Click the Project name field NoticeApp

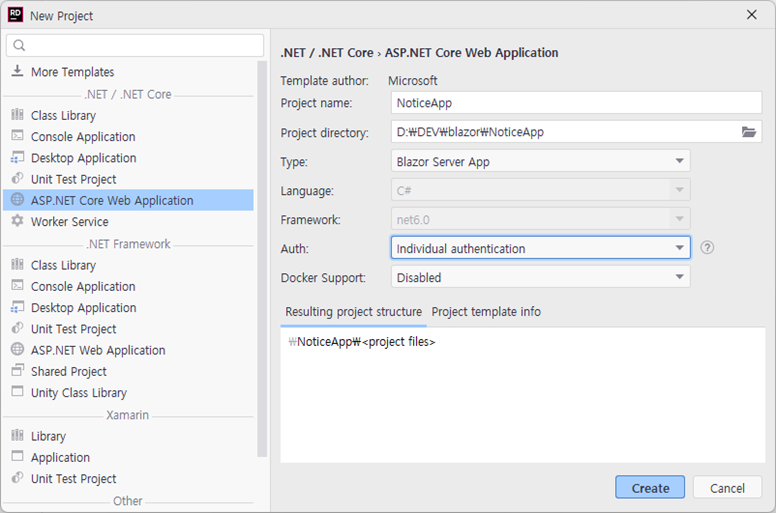point(576,103)
